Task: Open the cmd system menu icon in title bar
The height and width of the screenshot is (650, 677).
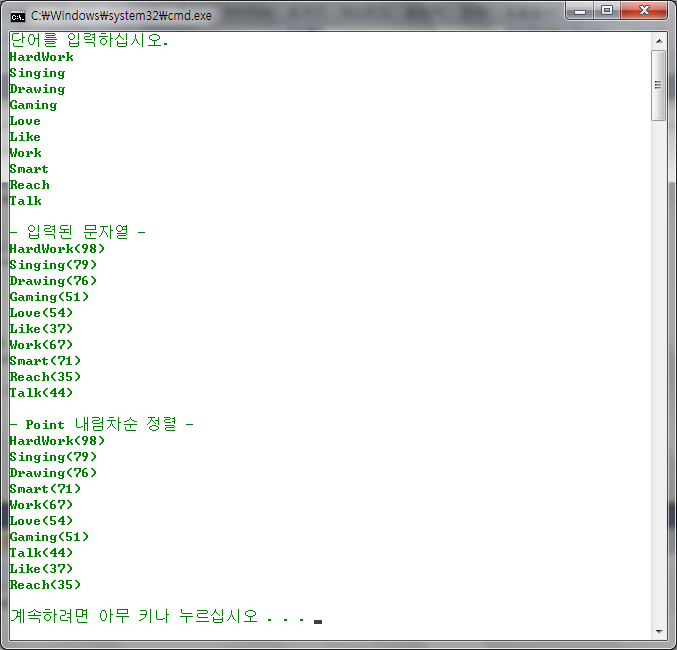Action: [18, 16]
